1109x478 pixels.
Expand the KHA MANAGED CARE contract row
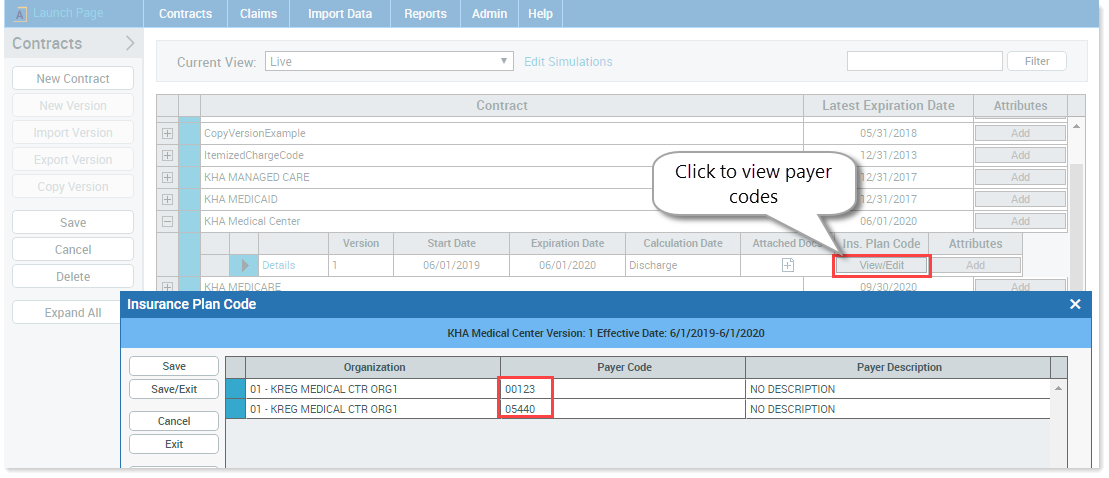pos(168,177)
